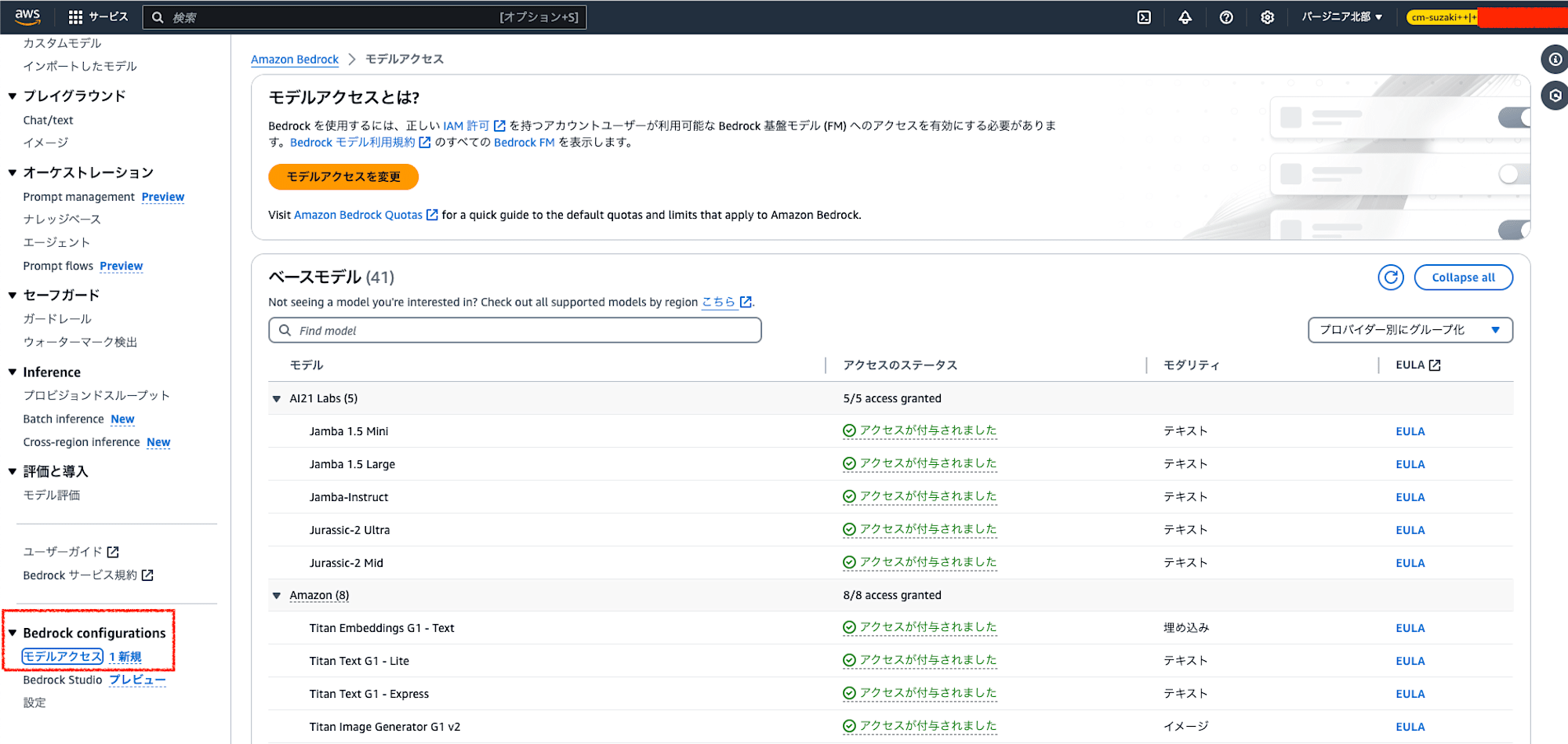This screenshot has height=744, width=1568.
Task: Open the プロバイダー別にグループ化 dropdown
Action: pyautogui.click(x=1410, y=330)
